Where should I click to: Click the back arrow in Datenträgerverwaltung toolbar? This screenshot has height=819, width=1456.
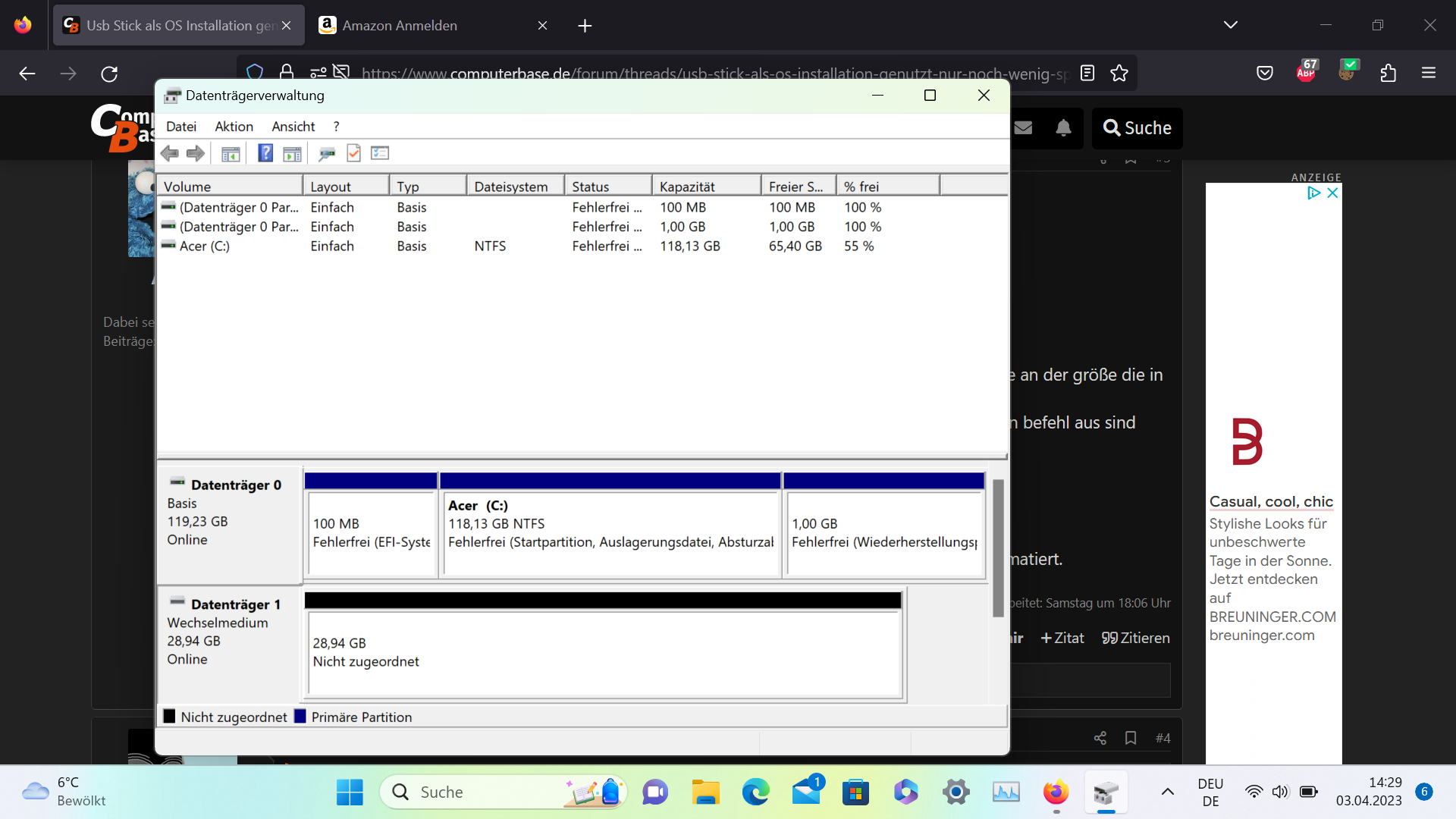pos(169,153)
